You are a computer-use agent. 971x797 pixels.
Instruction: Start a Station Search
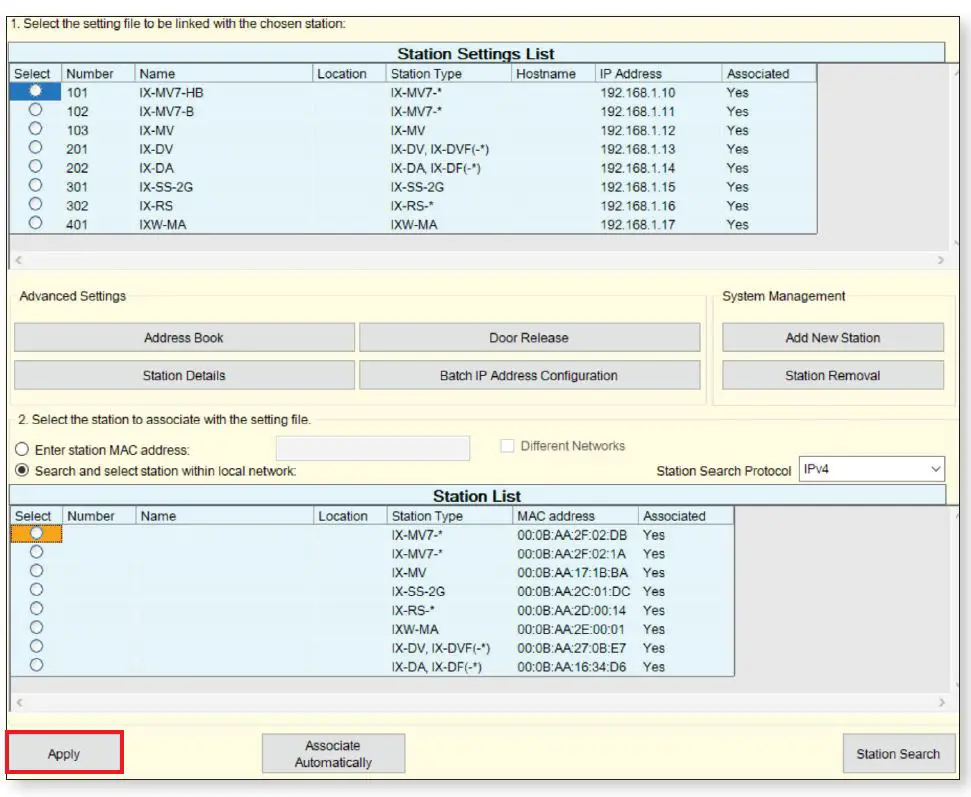[897, 754]
